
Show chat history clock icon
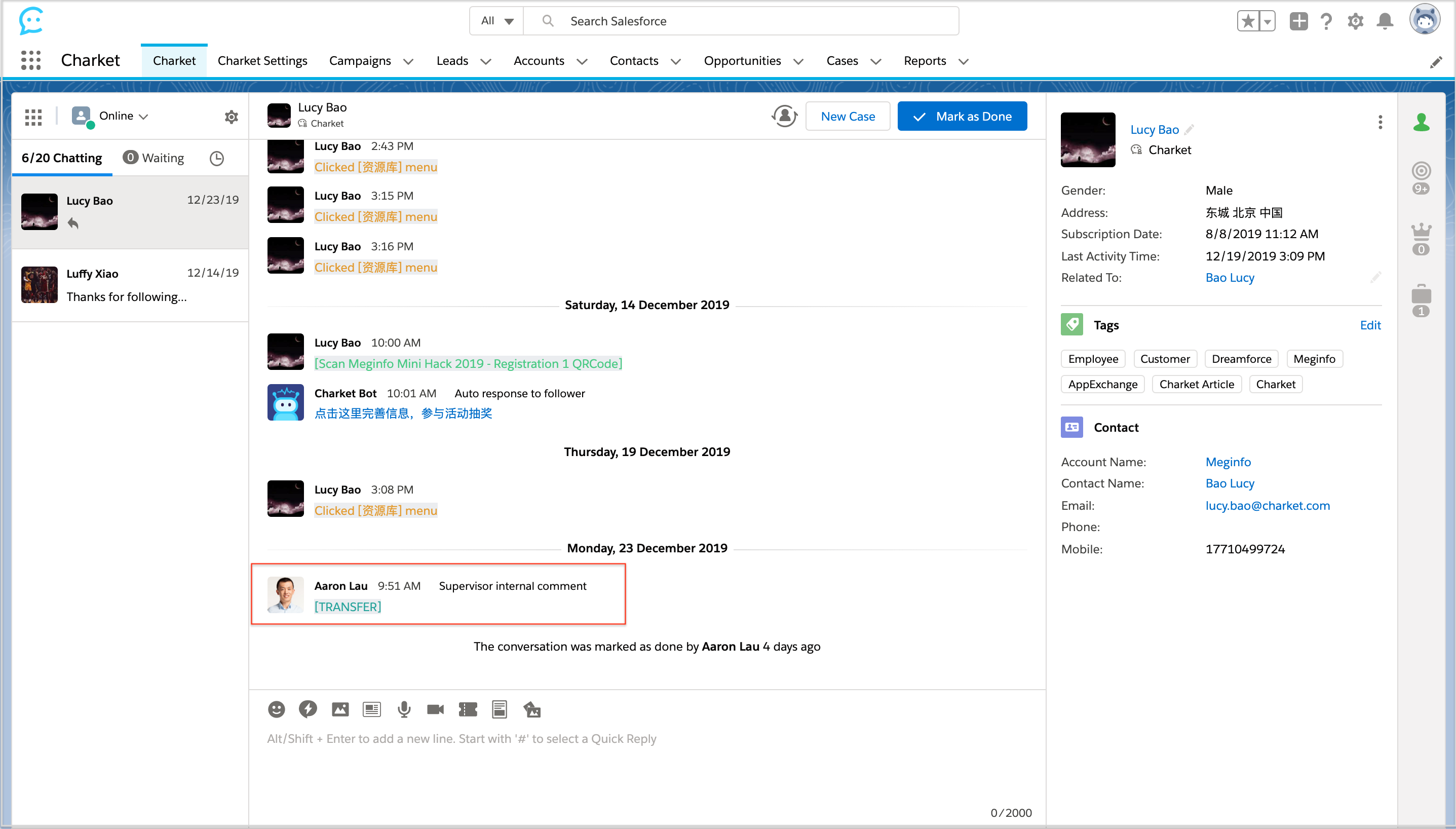click(216, 158)
